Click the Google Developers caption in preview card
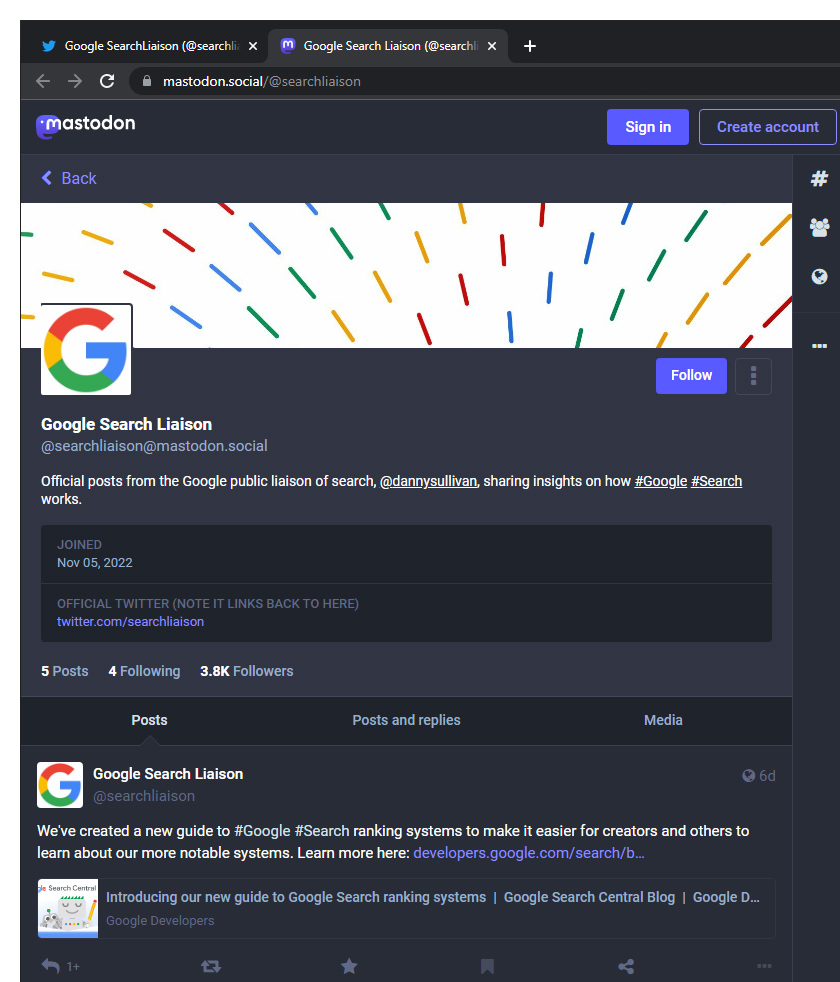Screen dimensions: 840x982 (160, 921)
